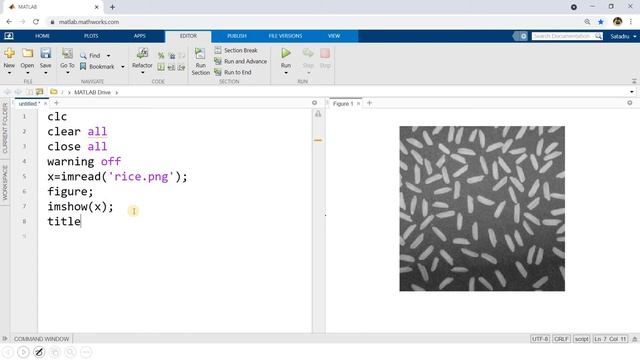
Task: Expand the address bar path dropdown arrow
Action: (x=632, y=92)
